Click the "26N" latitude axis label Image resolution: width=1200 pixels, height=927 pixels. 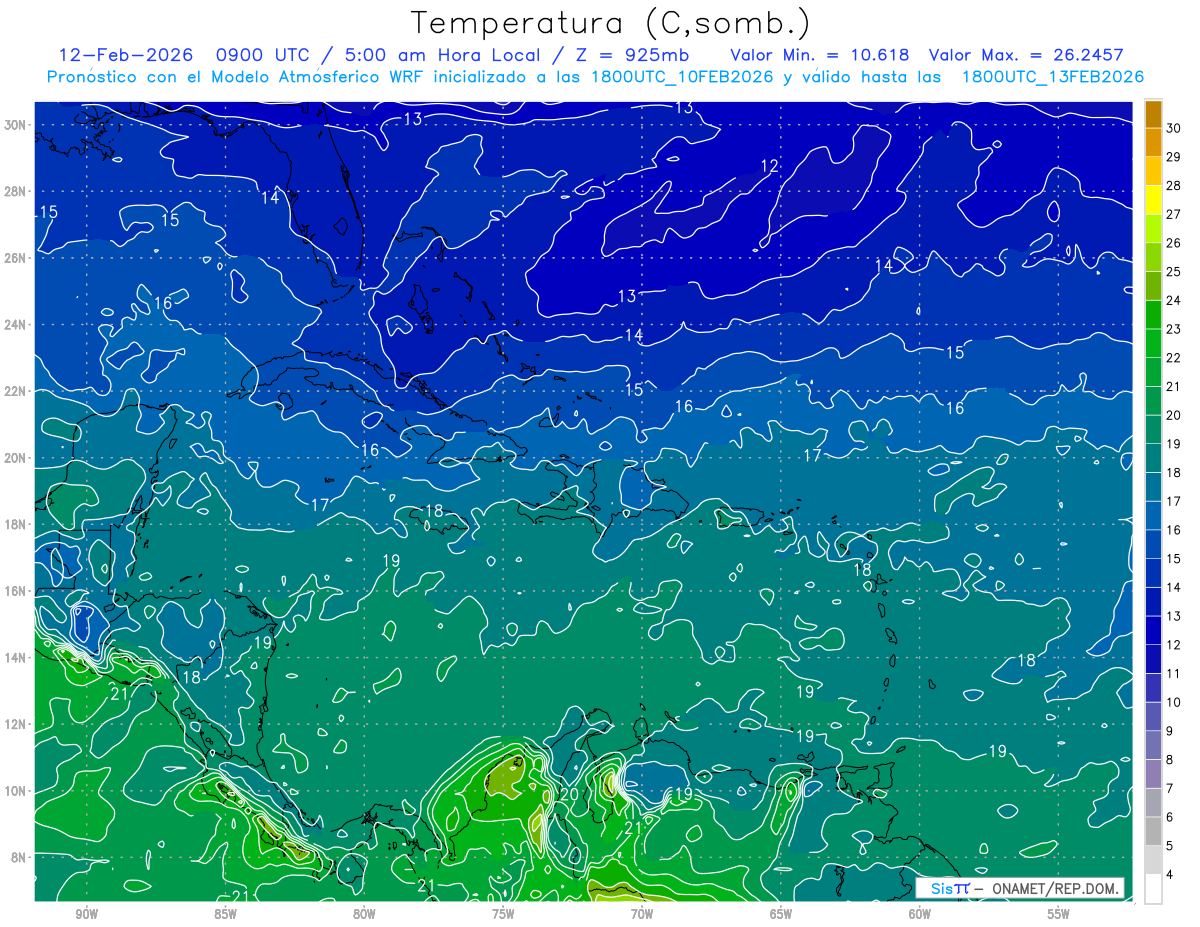pyautogui.click(x=17, y=257)
